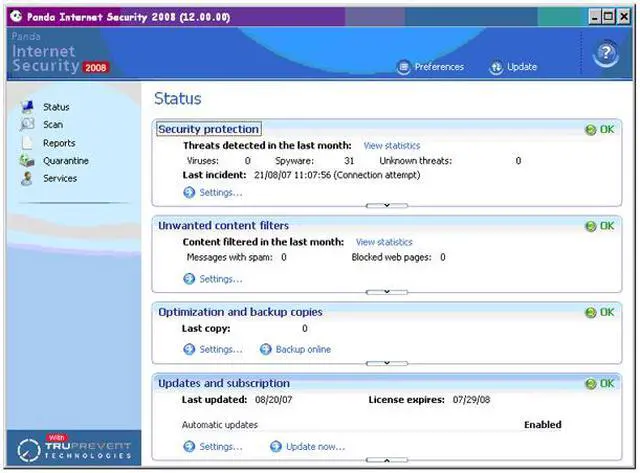Expand Optimization and backup copies panel
This screenshot has height=473, width=640.
385,364
